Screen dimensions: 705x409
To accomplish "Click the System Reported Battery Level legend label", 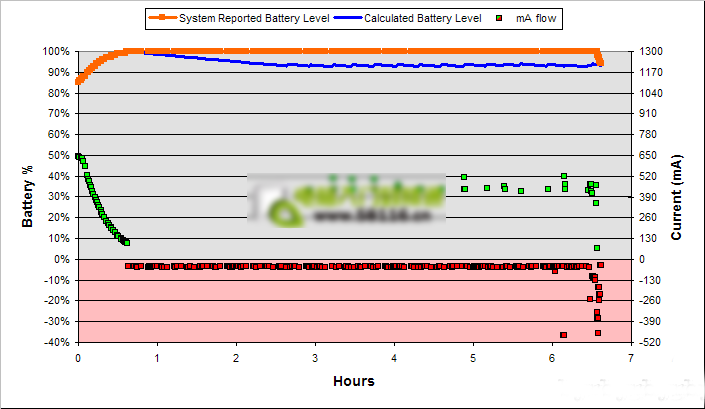I will 254,18.
